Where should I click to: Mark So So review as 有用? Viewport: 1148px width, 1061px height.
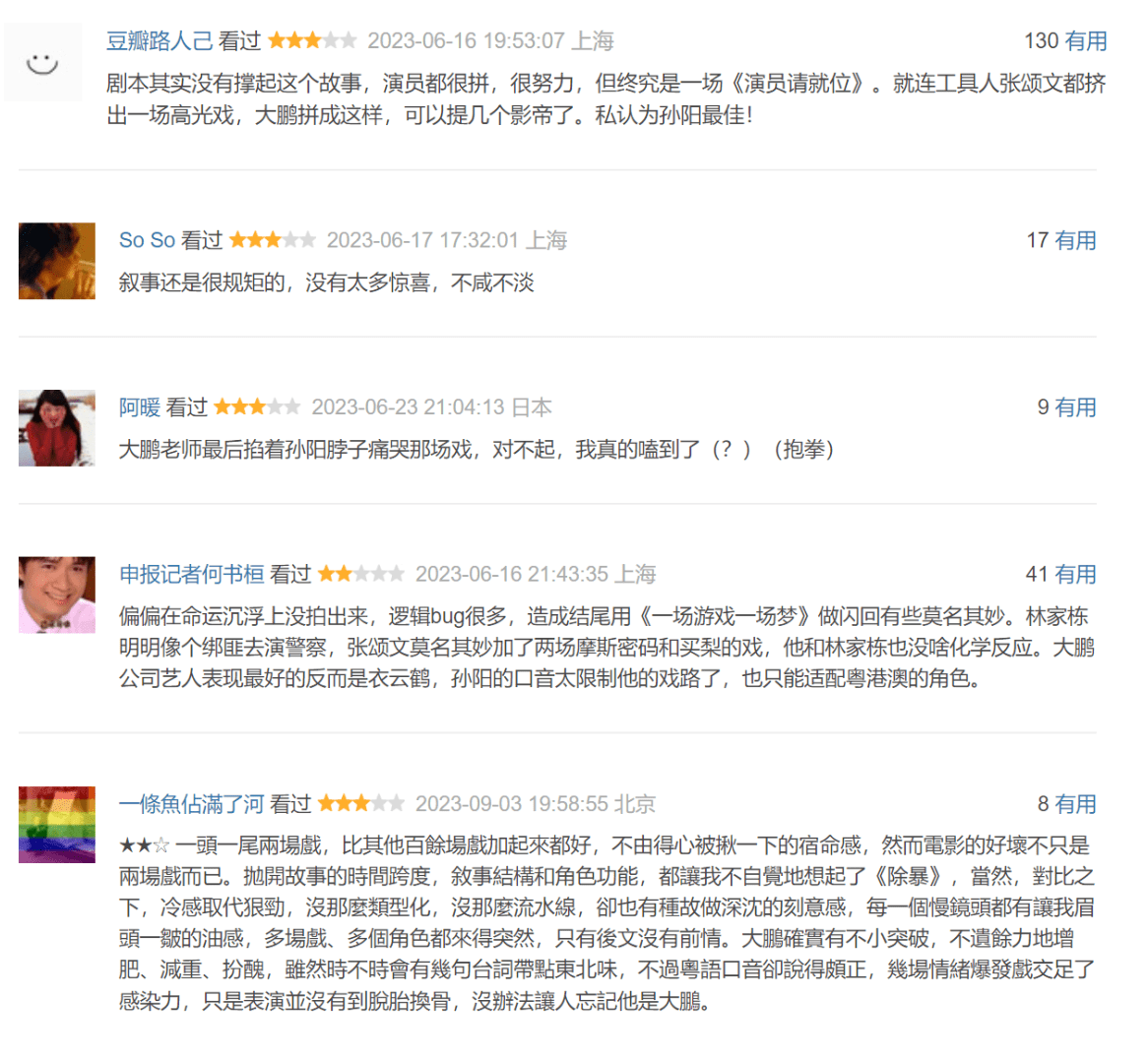click(x=1075, y=240)
